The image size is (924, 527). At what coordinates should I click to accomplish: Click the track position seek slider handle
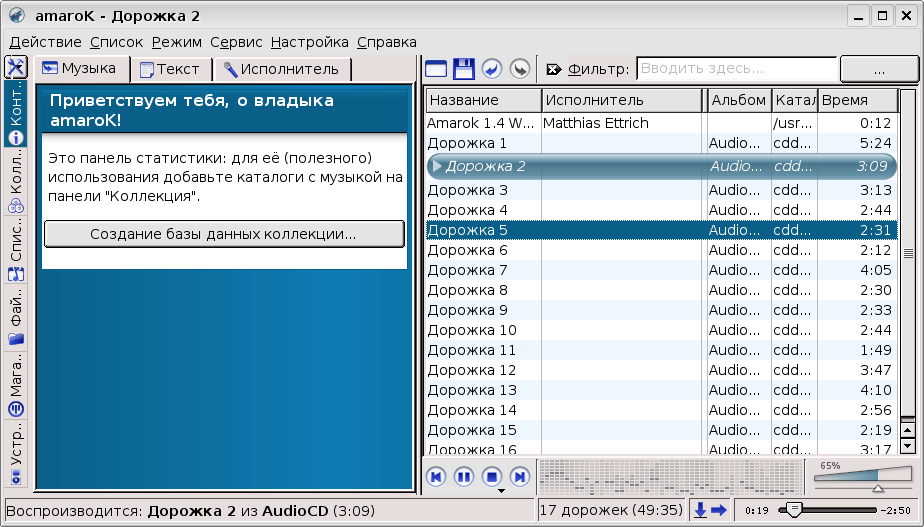pyautogui.click(x=794, y=510)
